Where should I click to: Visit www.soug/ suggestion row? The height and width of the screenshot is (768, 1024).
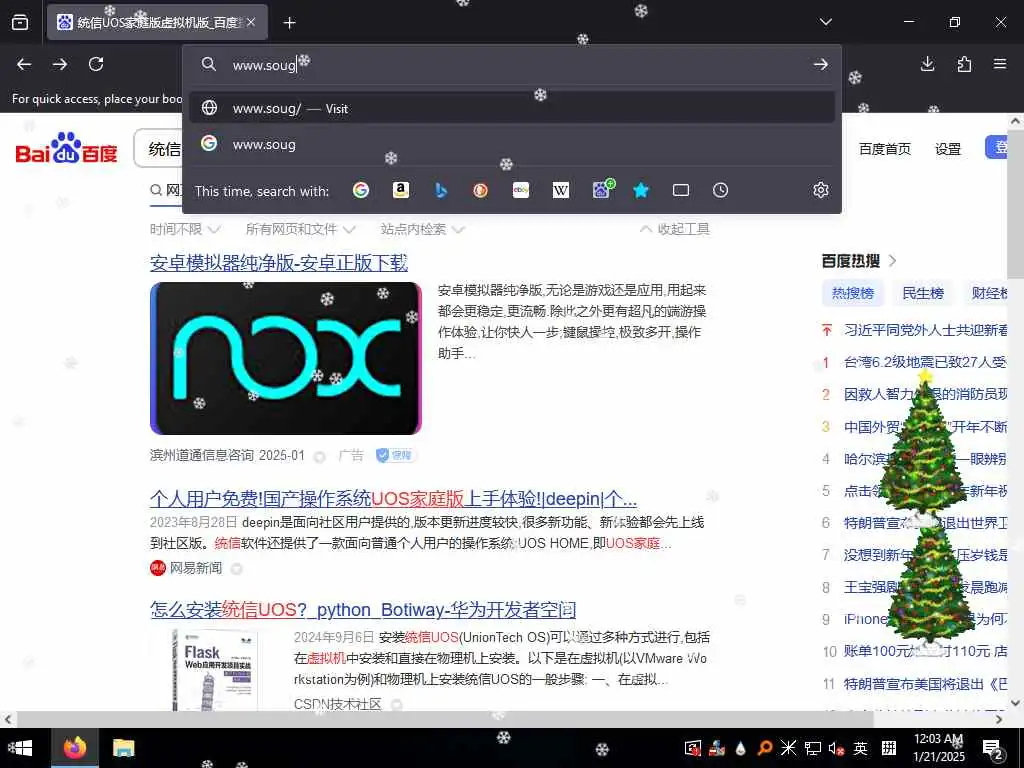(x=511, y=108)
